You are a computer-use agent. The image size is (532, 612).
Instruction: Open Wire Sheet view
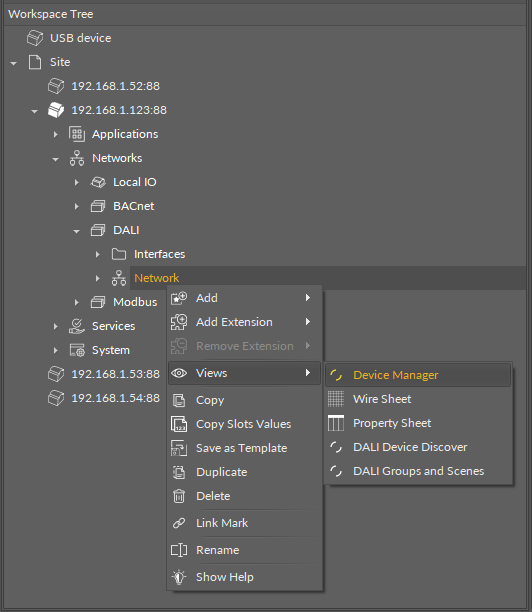click(418, 399)
